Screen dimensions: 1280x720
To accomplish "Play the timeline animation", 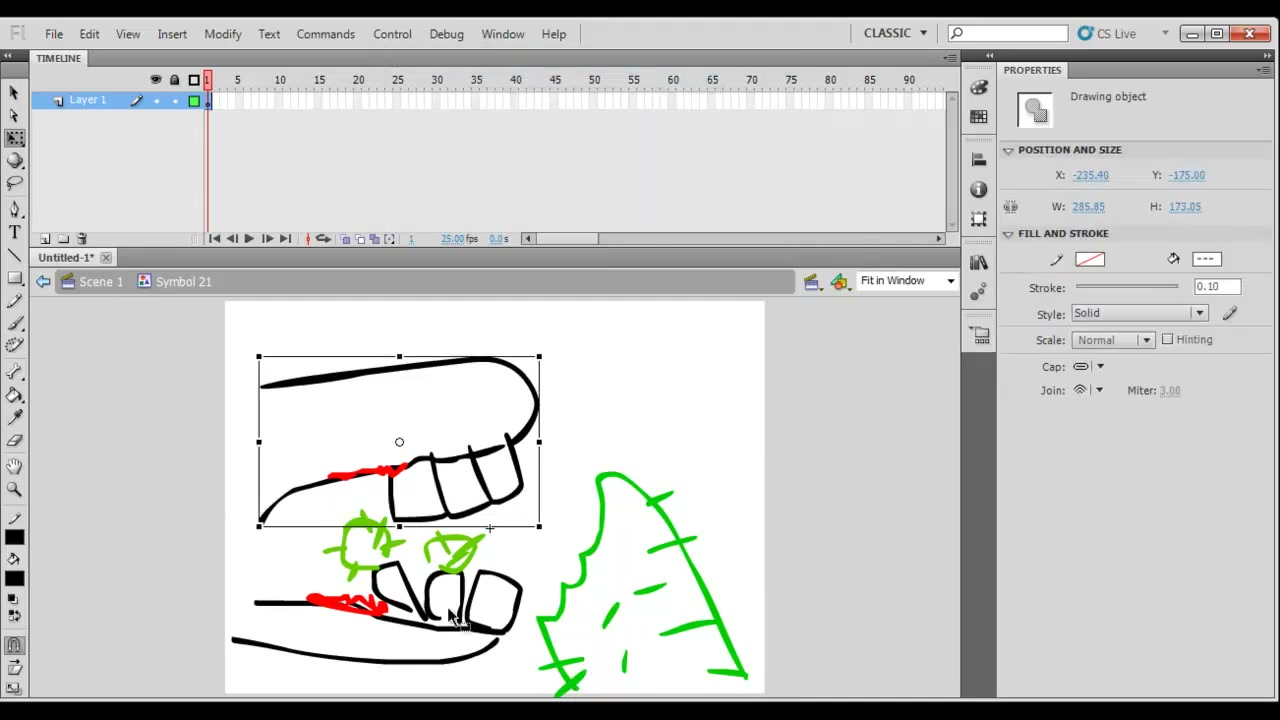I will pos(249,239).
